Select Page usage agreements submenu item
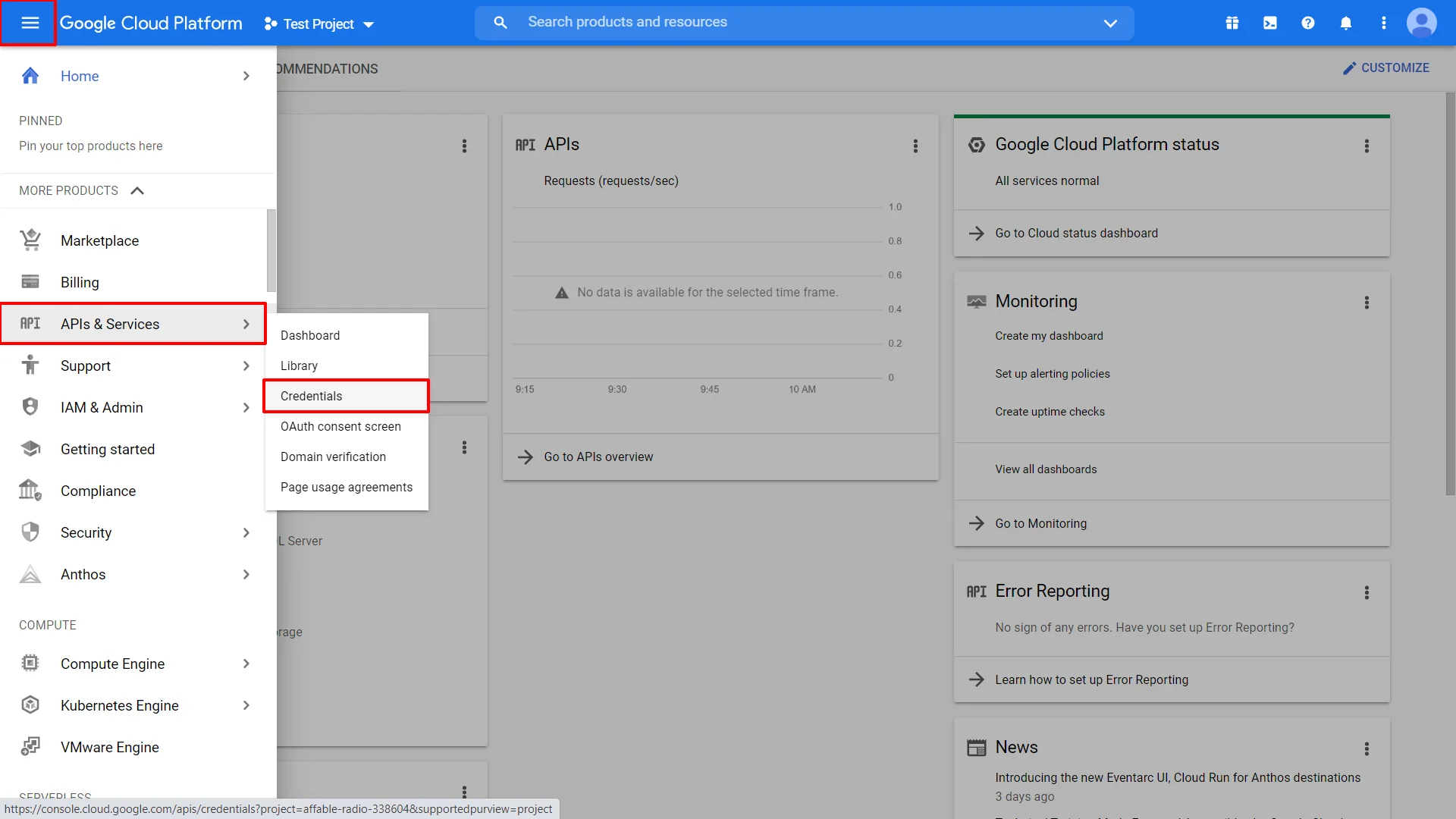 (x=347, y=487)
